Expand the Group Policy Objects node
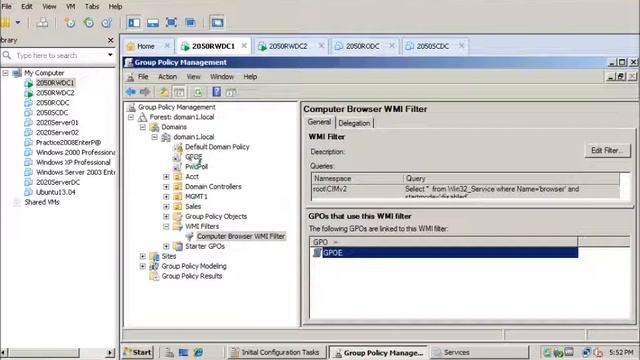This screenshot has height=360, width=640. (x=166, y=216)
